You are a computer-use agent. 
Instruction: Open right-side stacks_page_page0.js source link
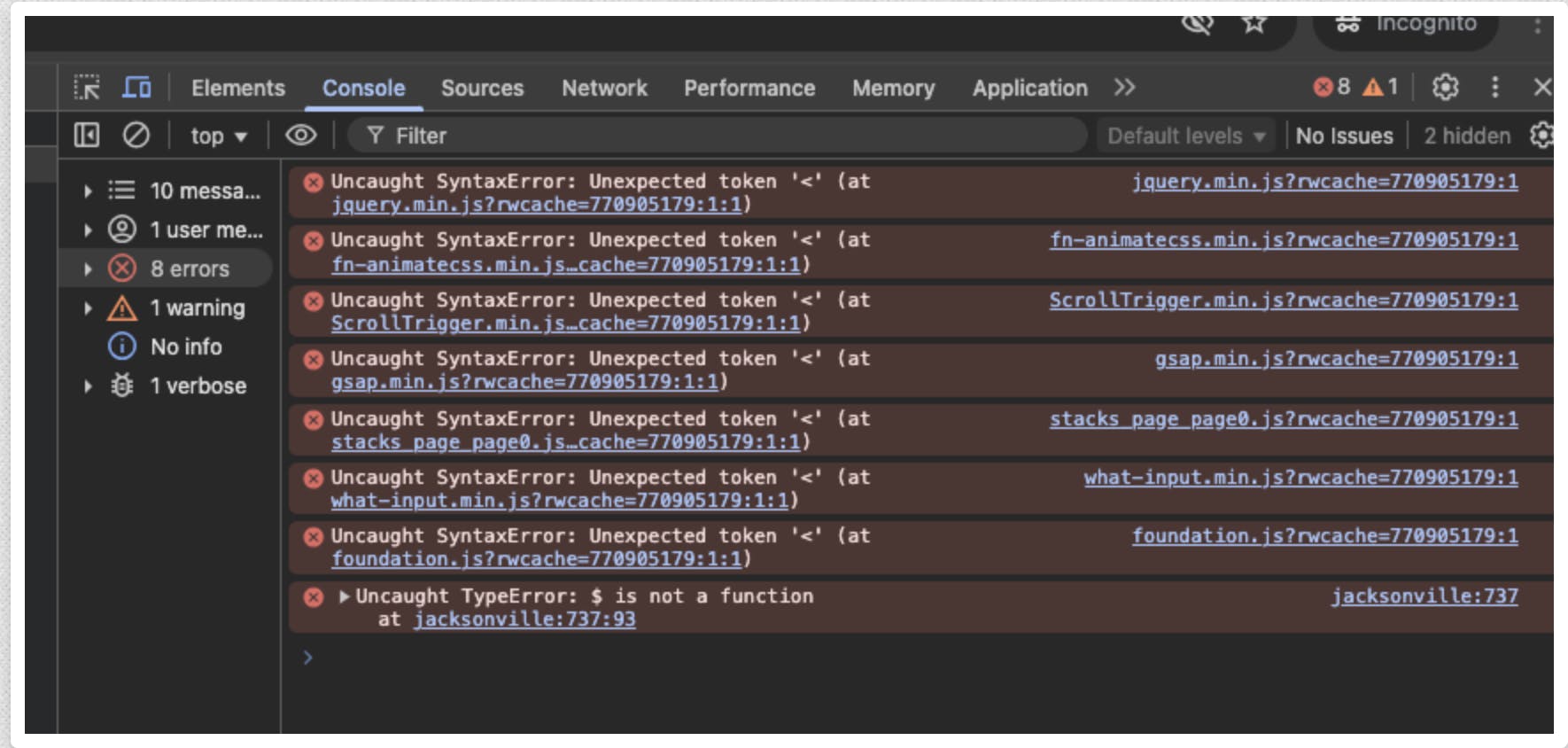point(1284,419)
